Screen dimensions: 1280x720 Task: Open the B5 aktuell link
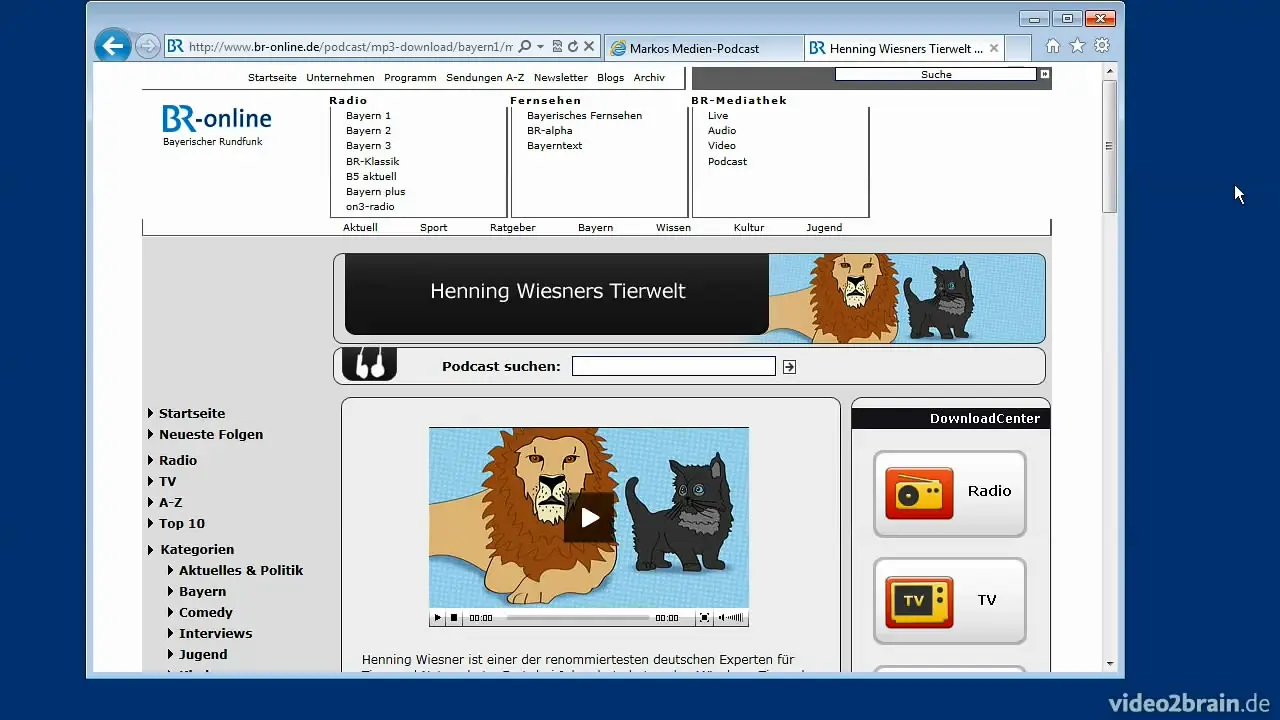click(x=371, y=177)
